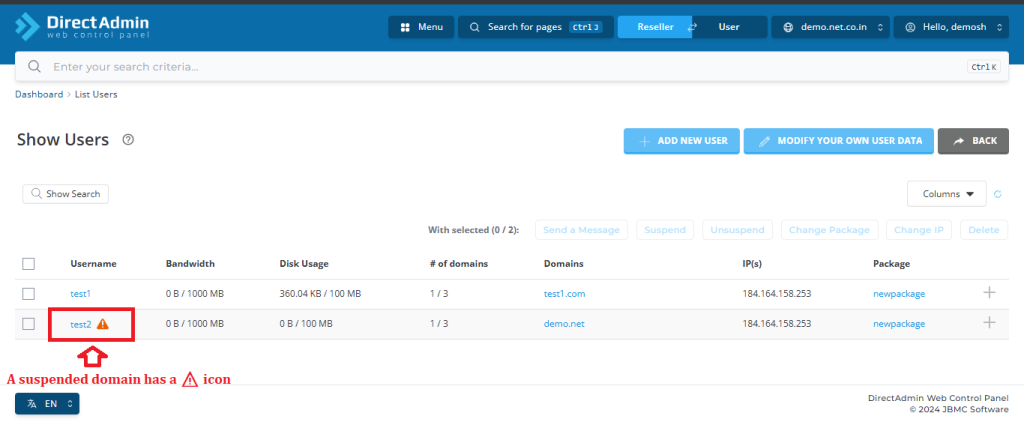
Task: Tick the checkbox for test1 row
Action: coord(29,294)
